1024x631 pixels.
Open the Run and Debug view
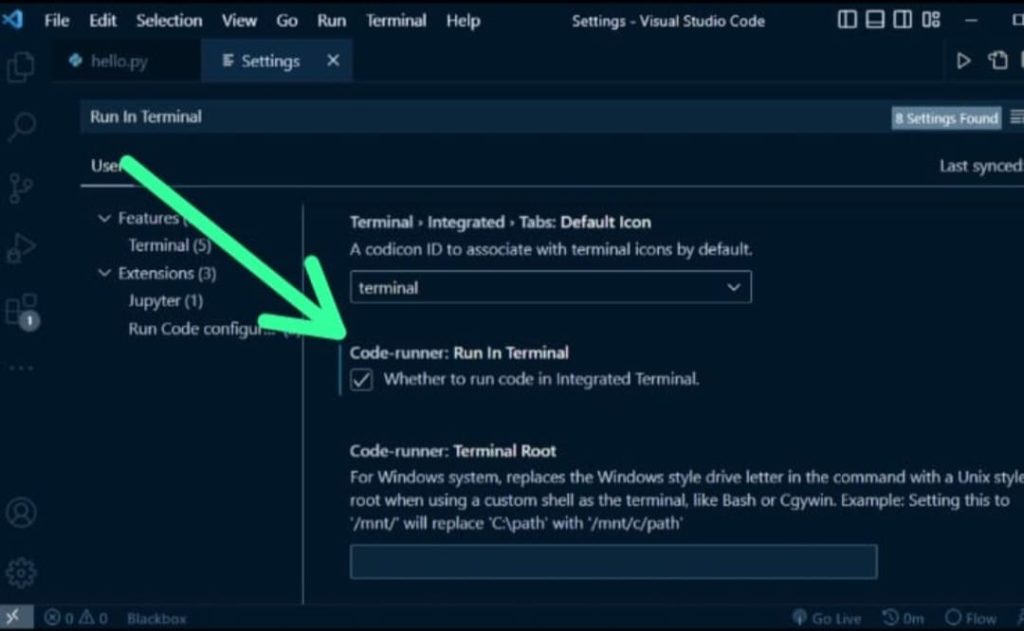[21, 248]
